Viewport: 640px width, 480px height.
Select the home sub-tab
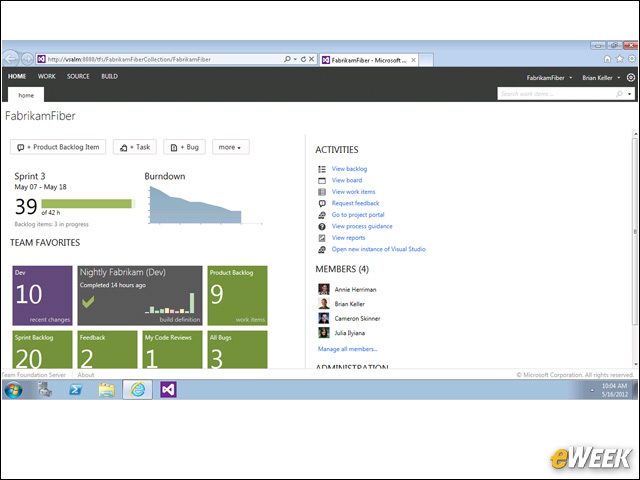(x=26, y=95)
